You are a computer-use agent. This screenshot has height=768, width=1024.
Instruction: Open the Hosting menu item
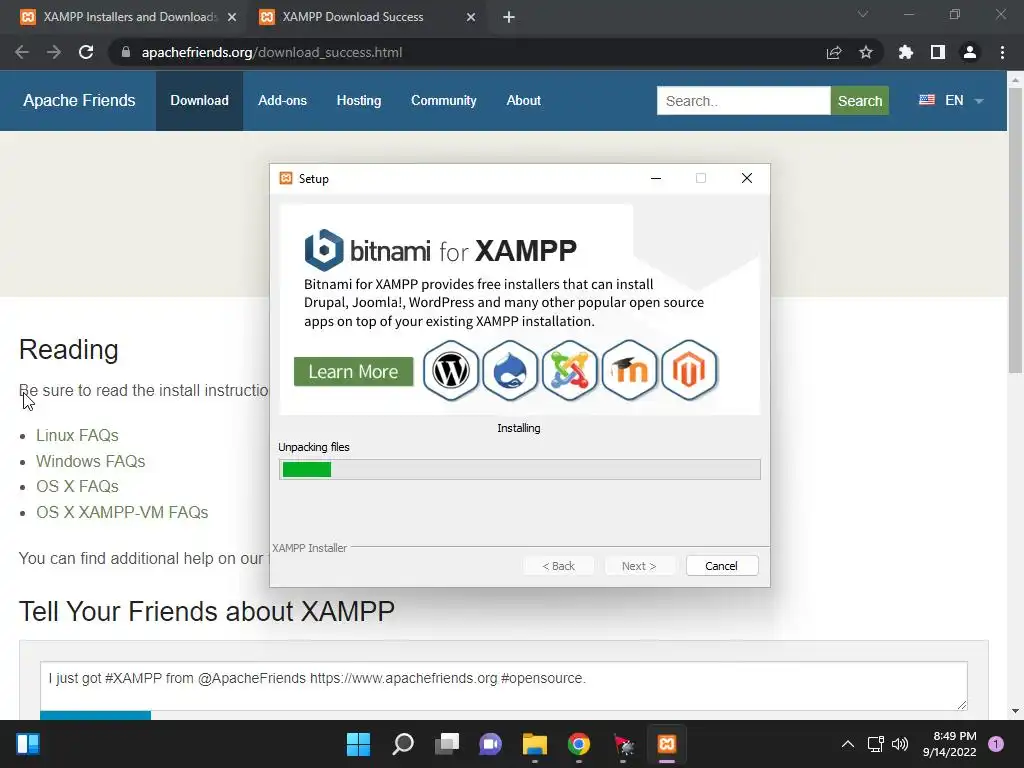pos(359,101)
